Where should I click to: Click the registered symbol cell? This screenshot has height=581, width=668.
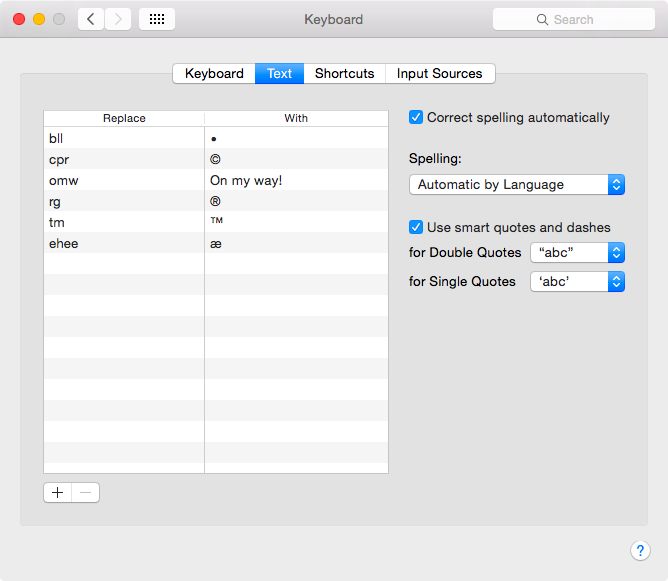(x=297, y=201)
